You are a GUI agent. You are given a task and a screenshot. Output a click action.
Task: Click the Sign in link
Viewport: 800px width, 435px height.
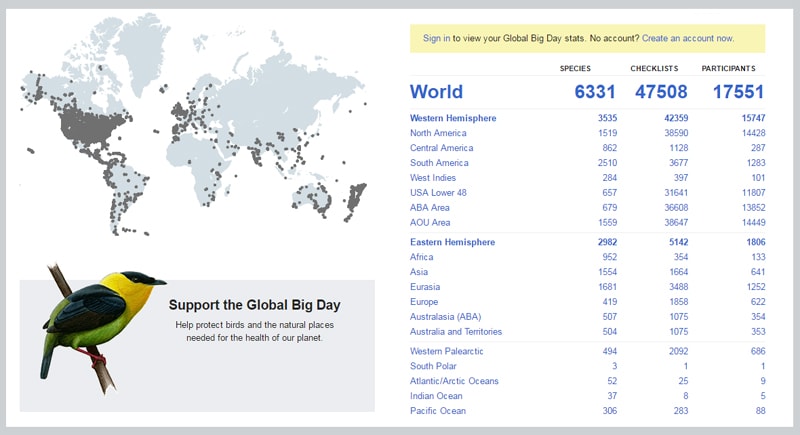(436, 38)
